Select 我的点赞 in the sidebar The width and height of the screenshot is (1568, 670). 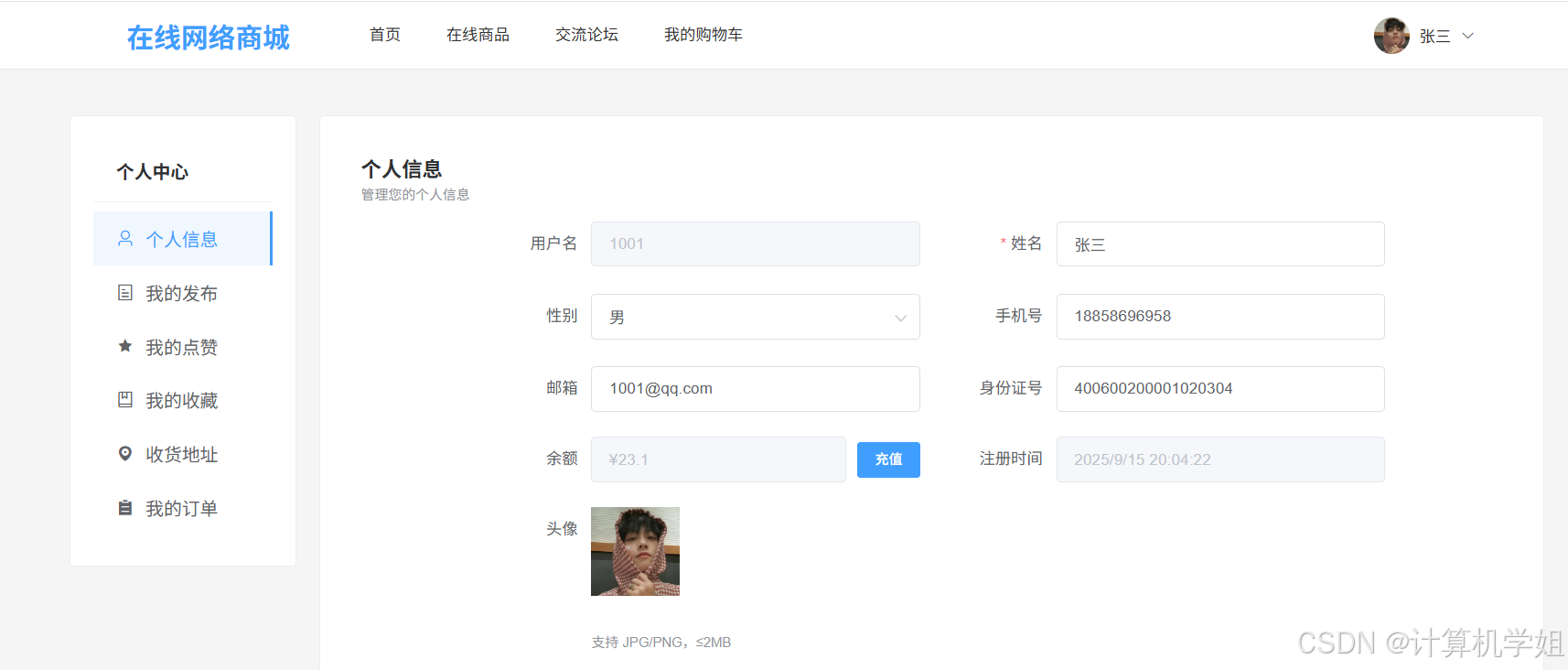183,347
